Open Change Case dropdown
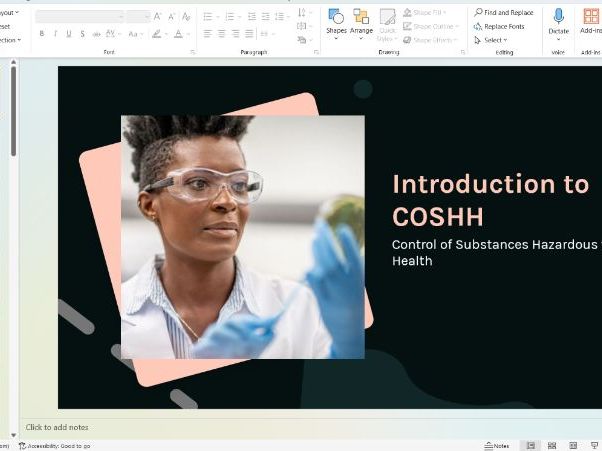This screenshot has height=451, width=602. [x=135, y=34]
